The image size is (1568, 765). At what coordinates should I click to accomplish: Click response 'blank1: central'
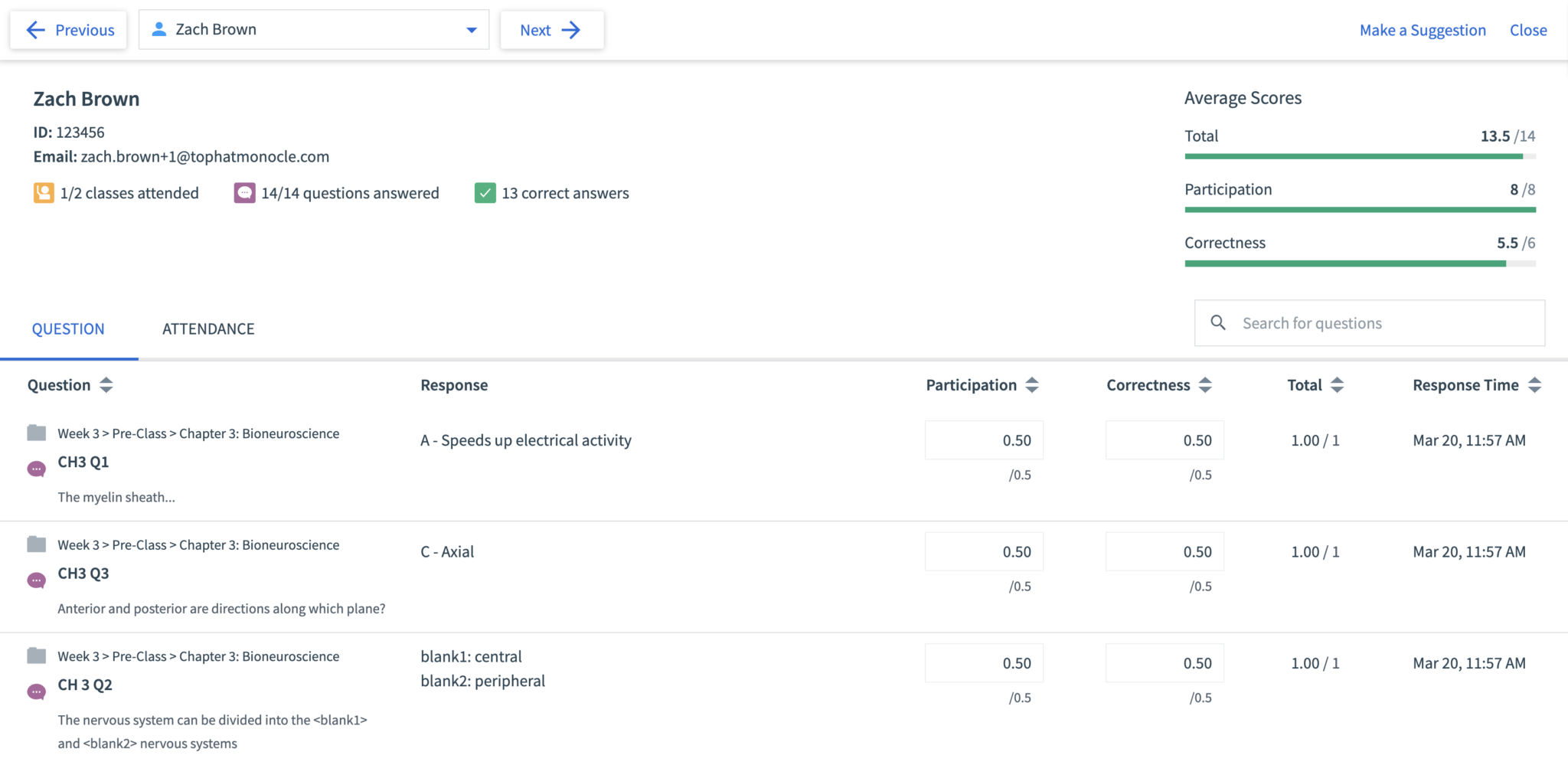pyautogui.click(x=471, y=656)
